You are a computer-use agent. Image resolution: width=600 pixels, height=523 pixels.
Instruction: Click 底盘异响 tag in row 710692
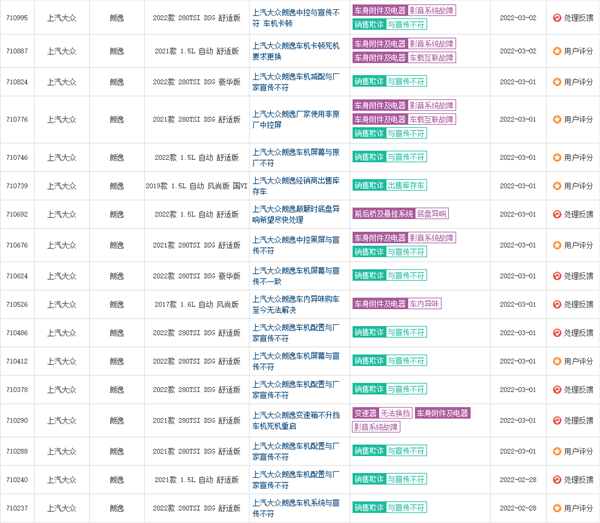coord(432,213)
